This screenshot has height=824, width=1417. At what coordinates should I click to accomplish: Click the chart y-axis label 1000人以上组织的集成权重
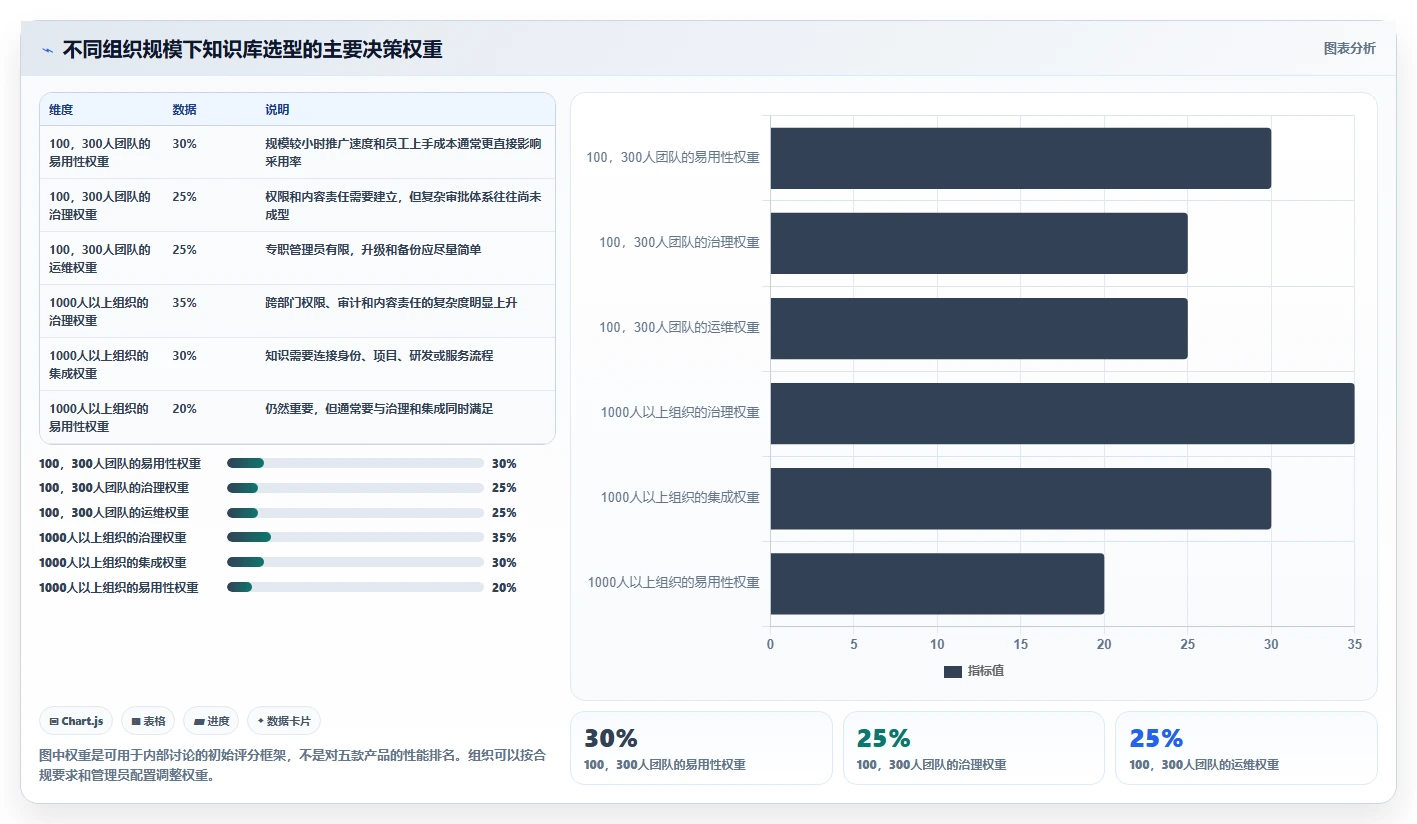680,497
